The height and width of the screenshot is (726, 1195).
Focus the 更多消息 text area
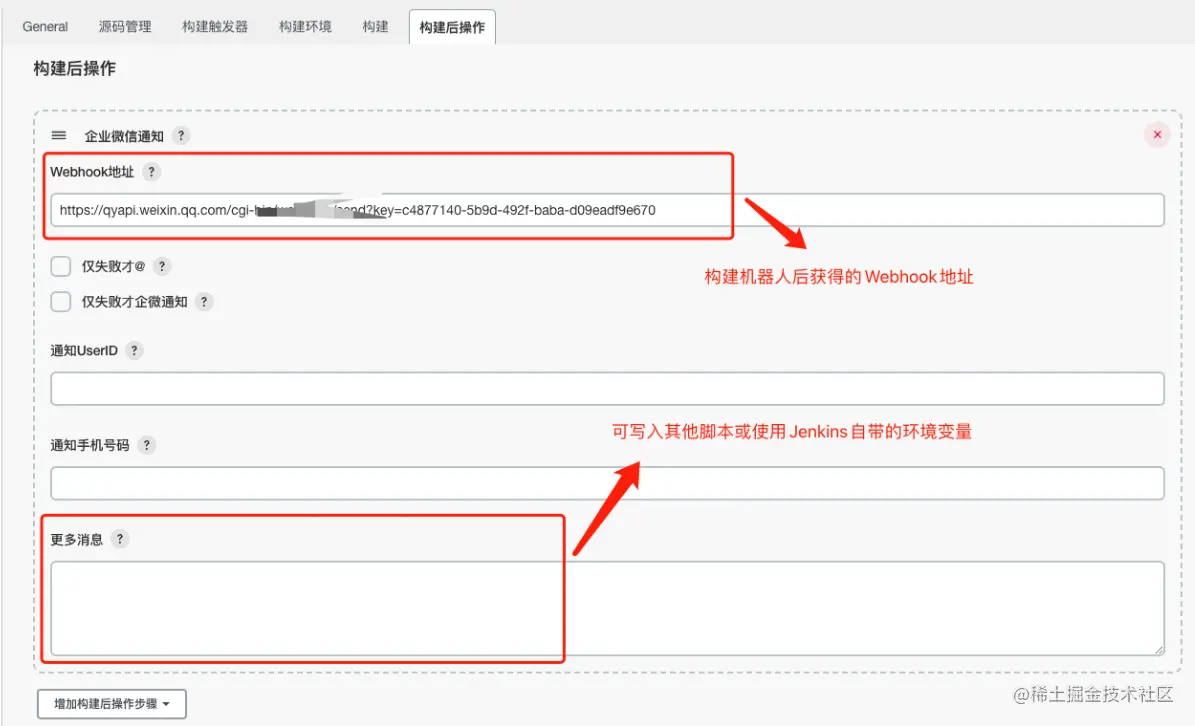607,608
